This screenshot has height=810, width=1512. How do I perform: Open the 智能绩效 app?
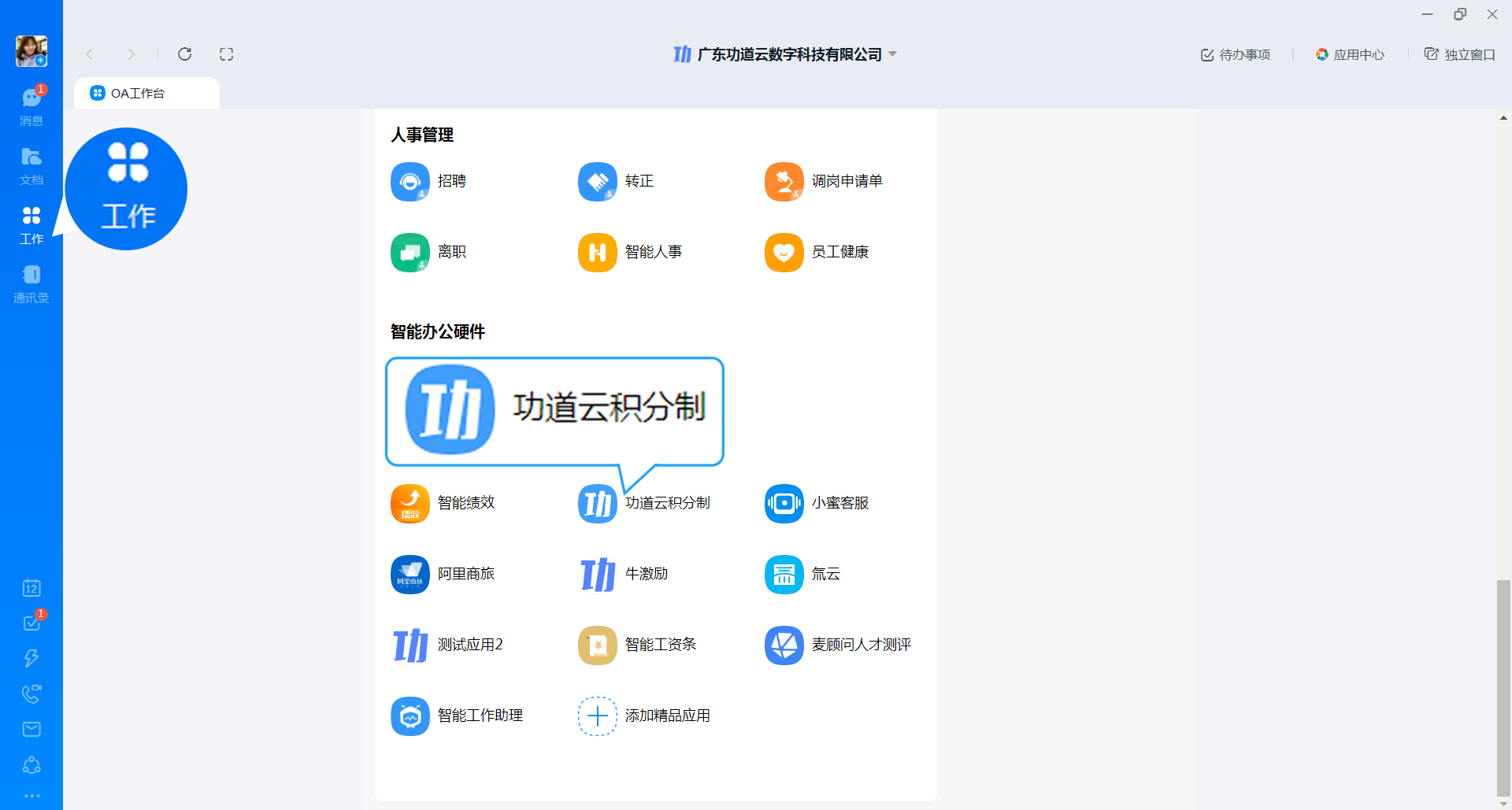pyautogui.click(x=410, y=504)
